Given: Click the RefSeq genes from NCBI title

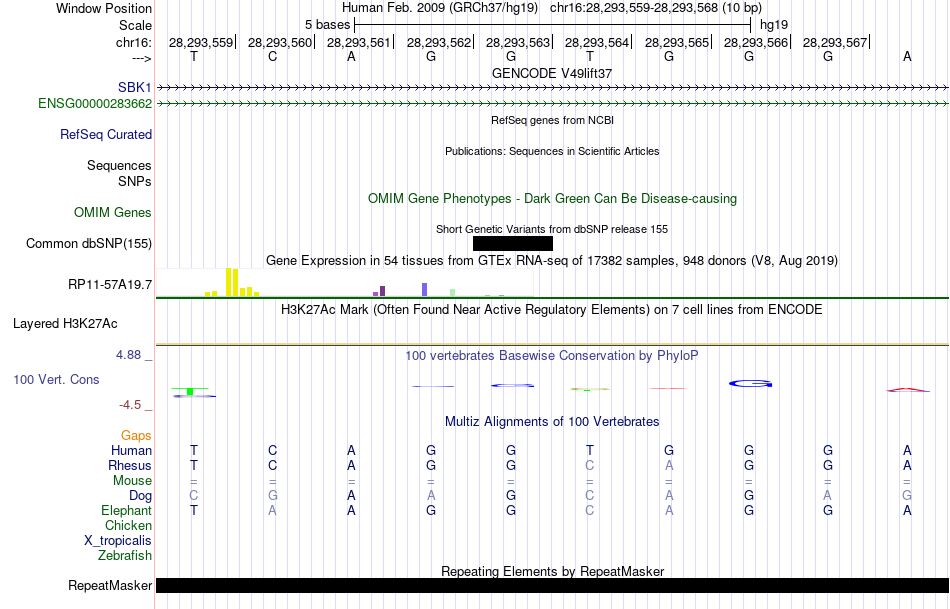Looking at the screenshot, I should [x=553, y=120].
